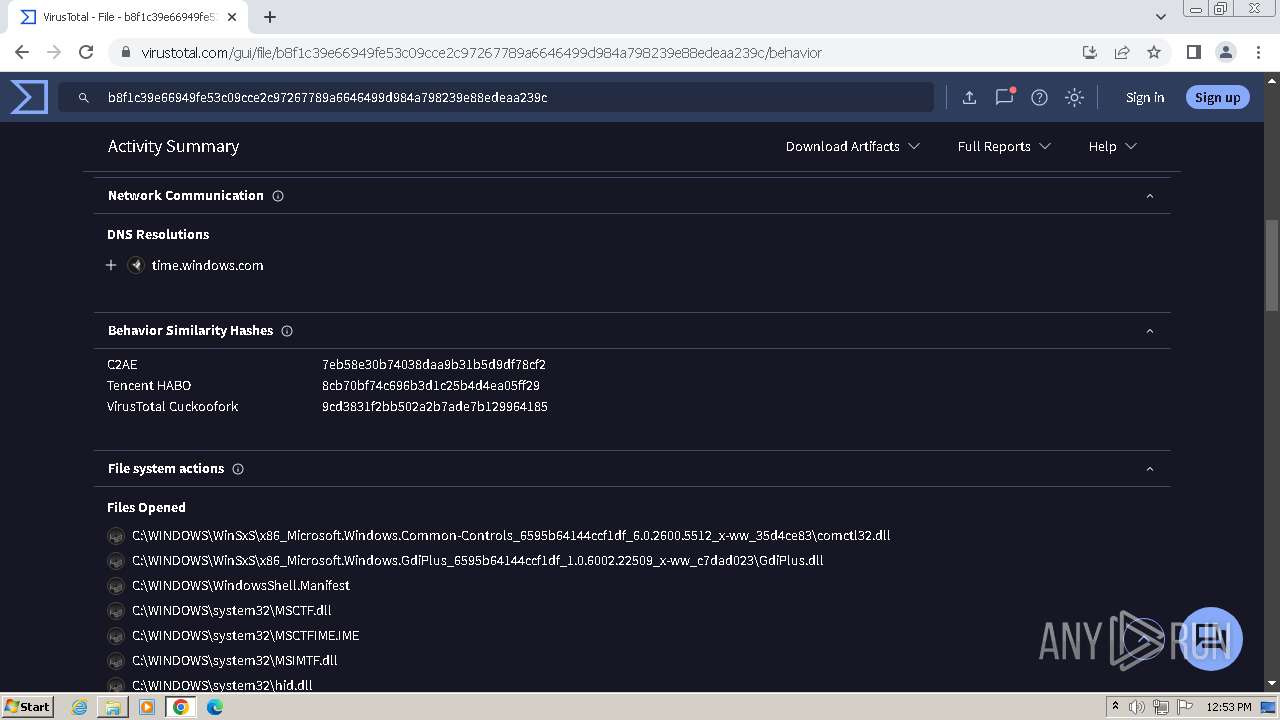Click the hash search input field

495,97
